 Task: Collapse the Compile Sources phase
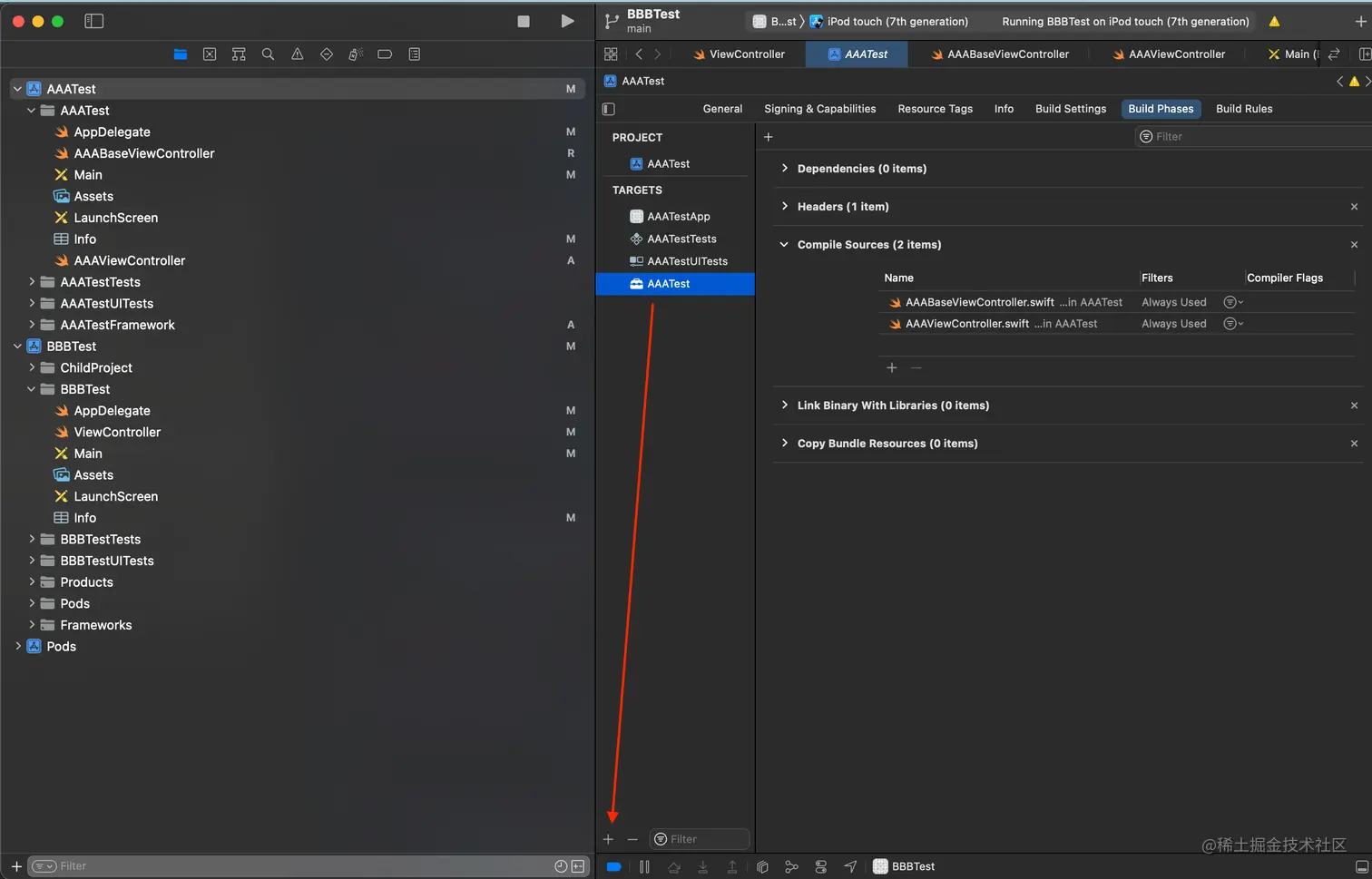(x=784, y=245)
